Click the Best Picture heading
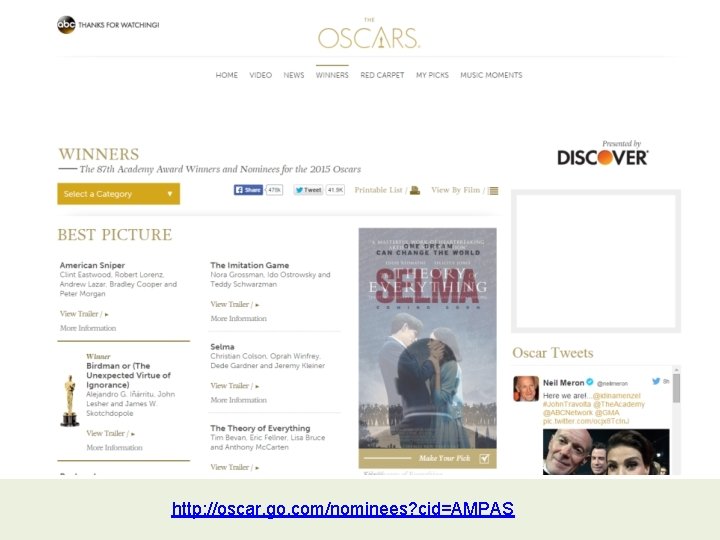 coord(115,235)
